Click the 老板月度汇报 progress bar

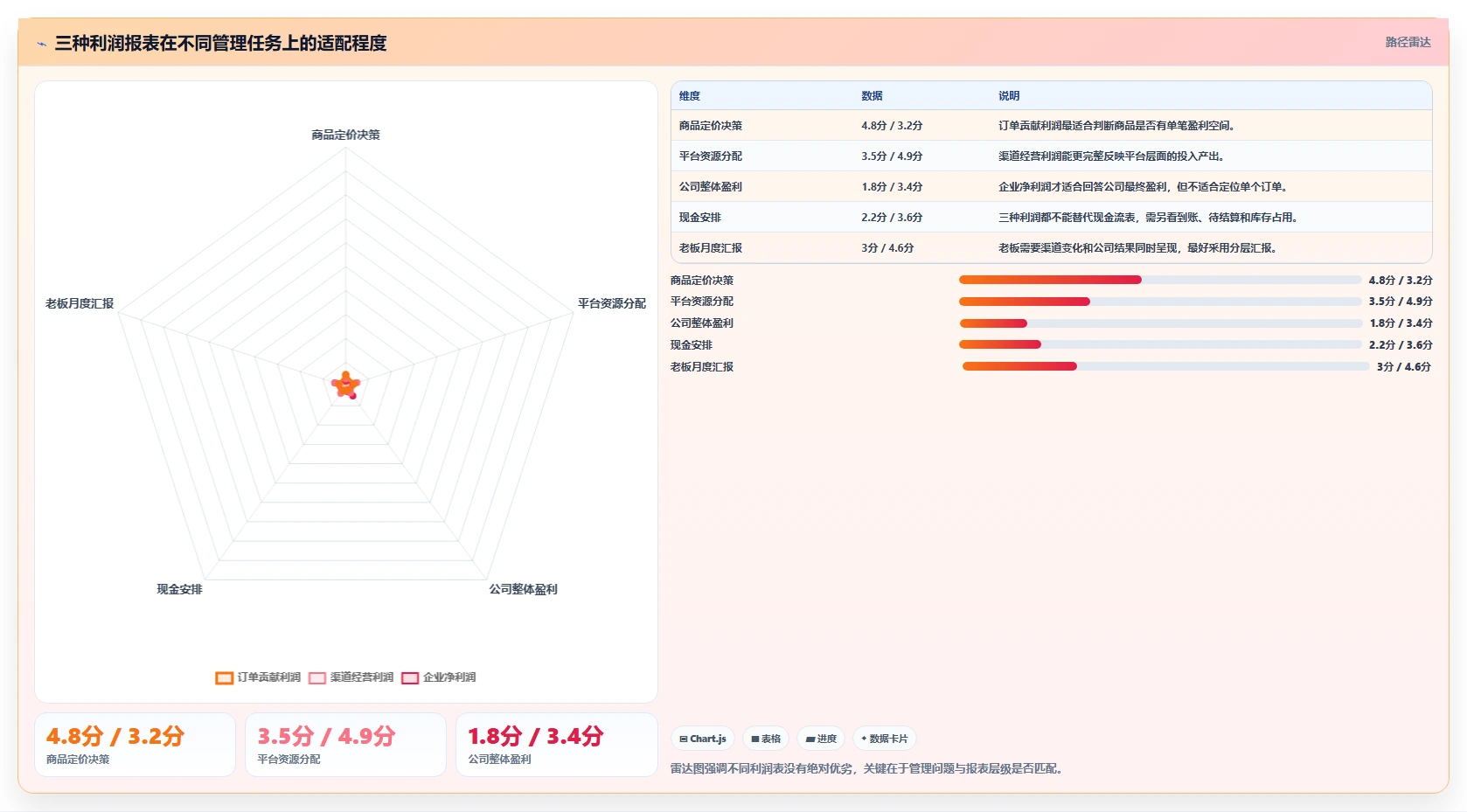(x=1165, y=366)
